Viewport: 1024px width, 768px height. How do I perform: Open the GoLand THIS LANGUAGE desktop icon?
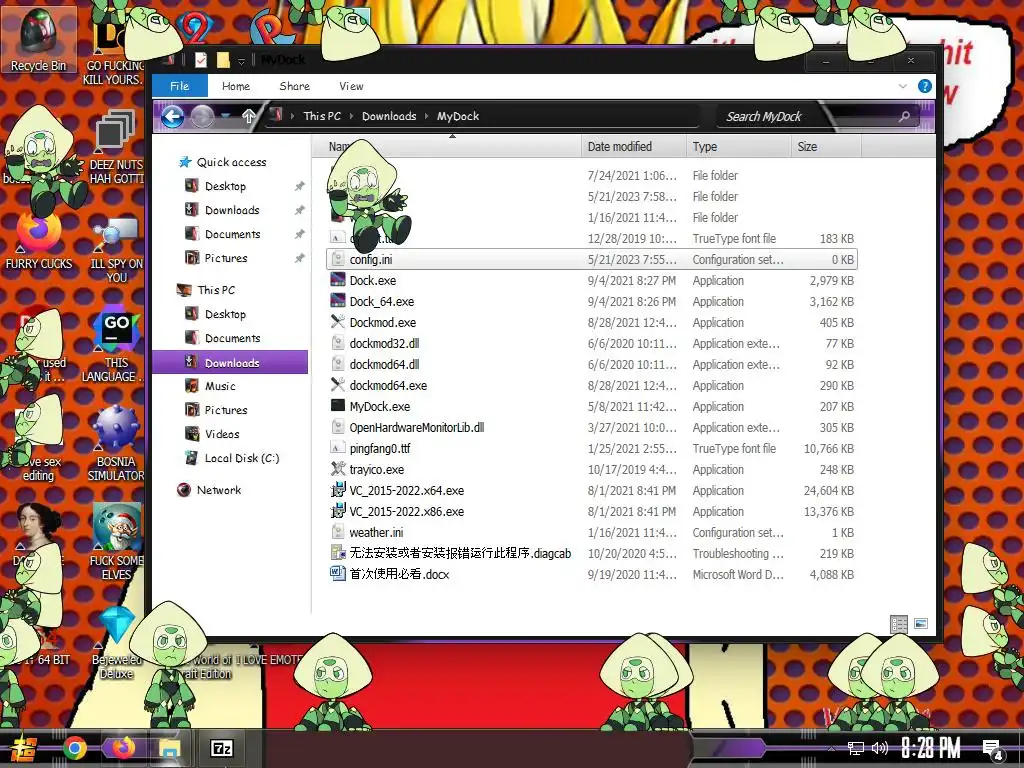pos(116,346)
